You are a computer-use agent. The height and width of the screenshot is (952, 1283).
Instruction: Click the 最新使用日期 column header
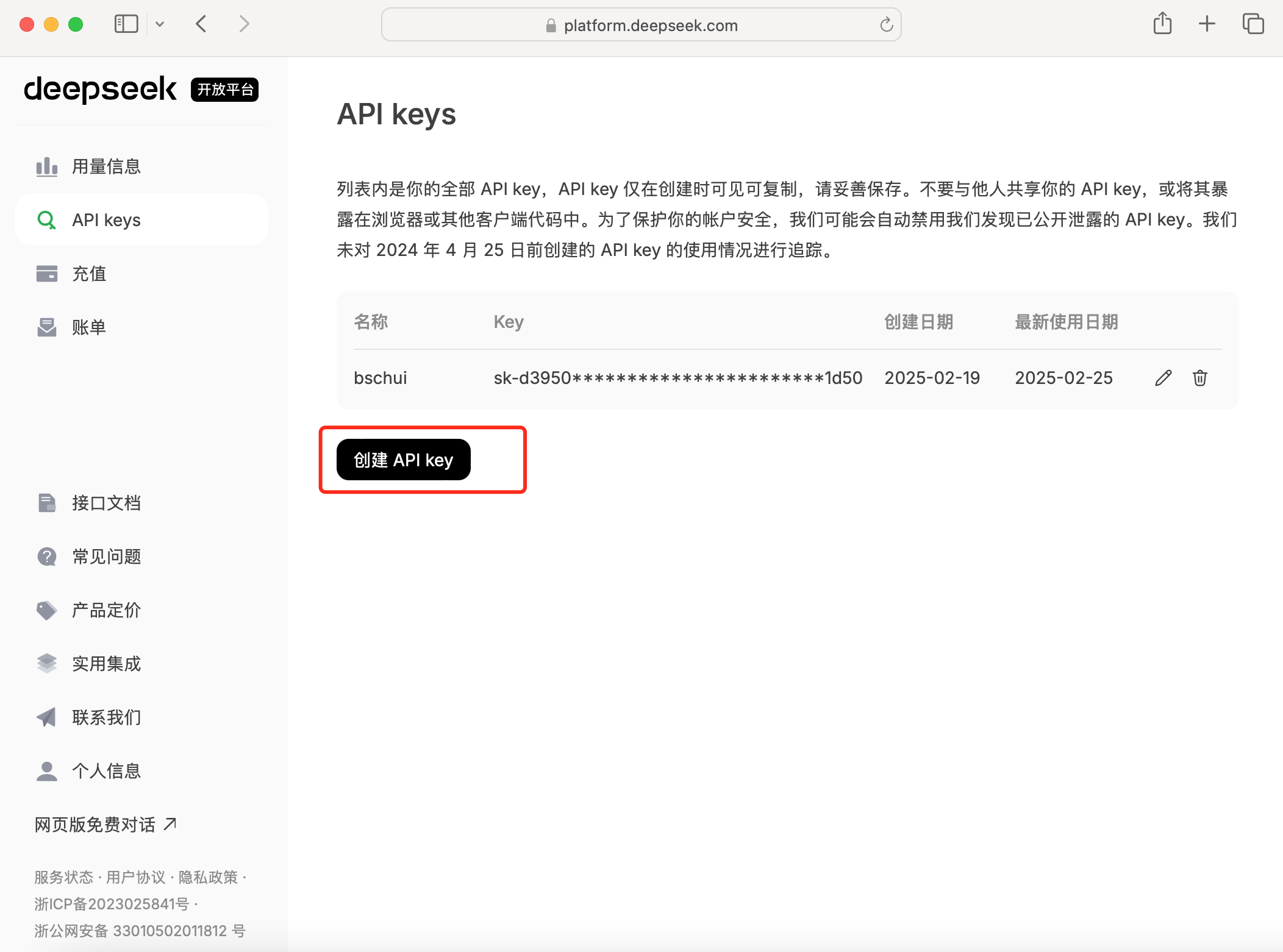tap(1067, 322)
